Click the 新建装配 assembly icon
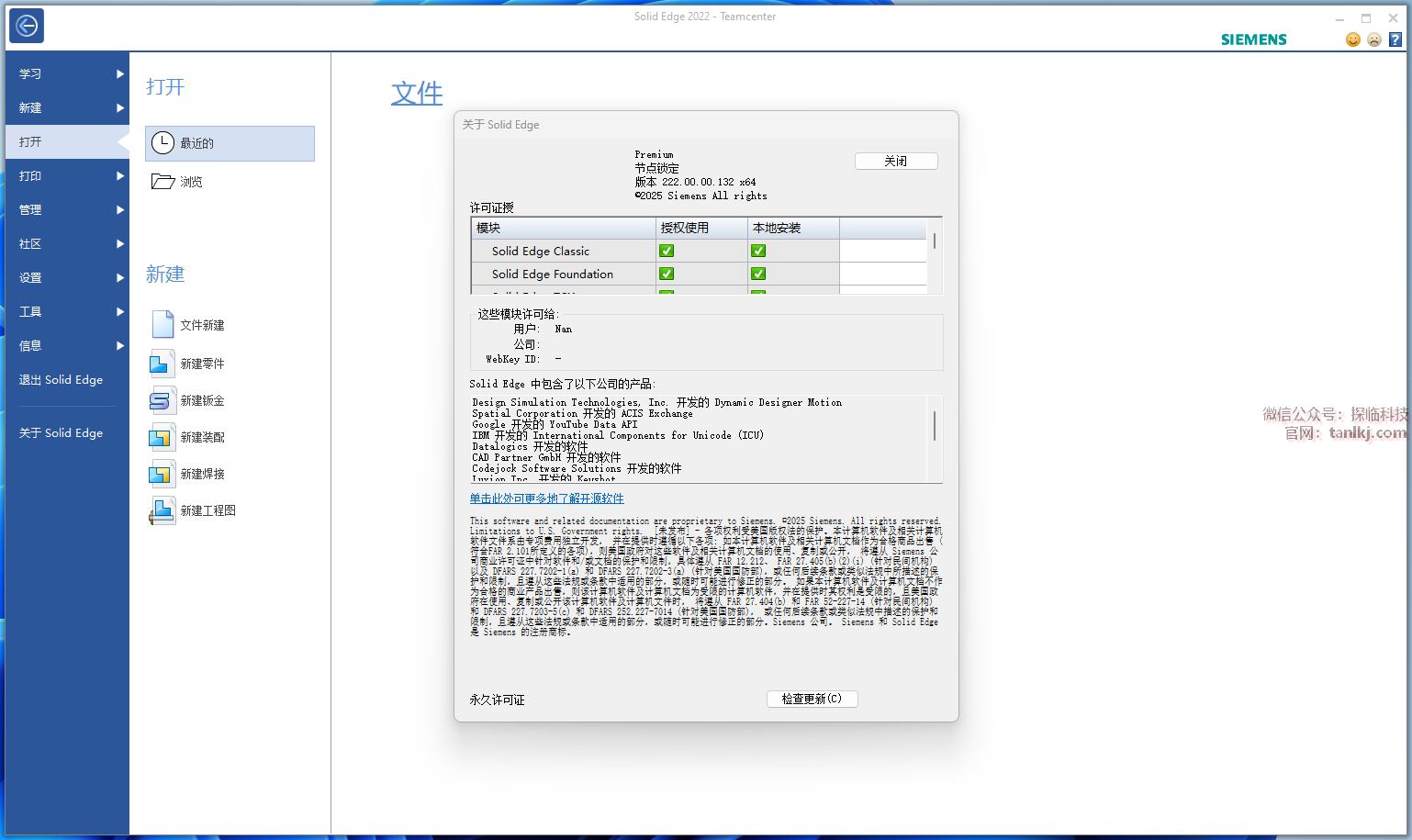 (x=162, y=437)
